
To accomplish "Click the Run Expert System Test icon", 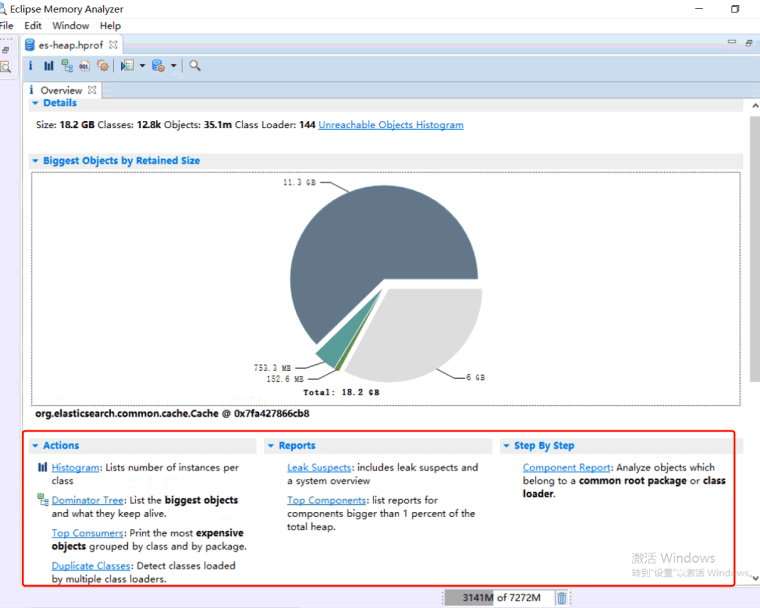I will [127, 65].
